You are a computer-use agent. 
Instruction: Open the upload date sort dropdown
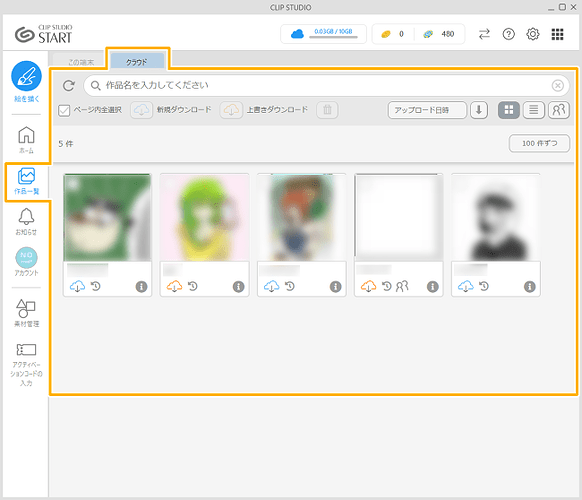point(427,110)
